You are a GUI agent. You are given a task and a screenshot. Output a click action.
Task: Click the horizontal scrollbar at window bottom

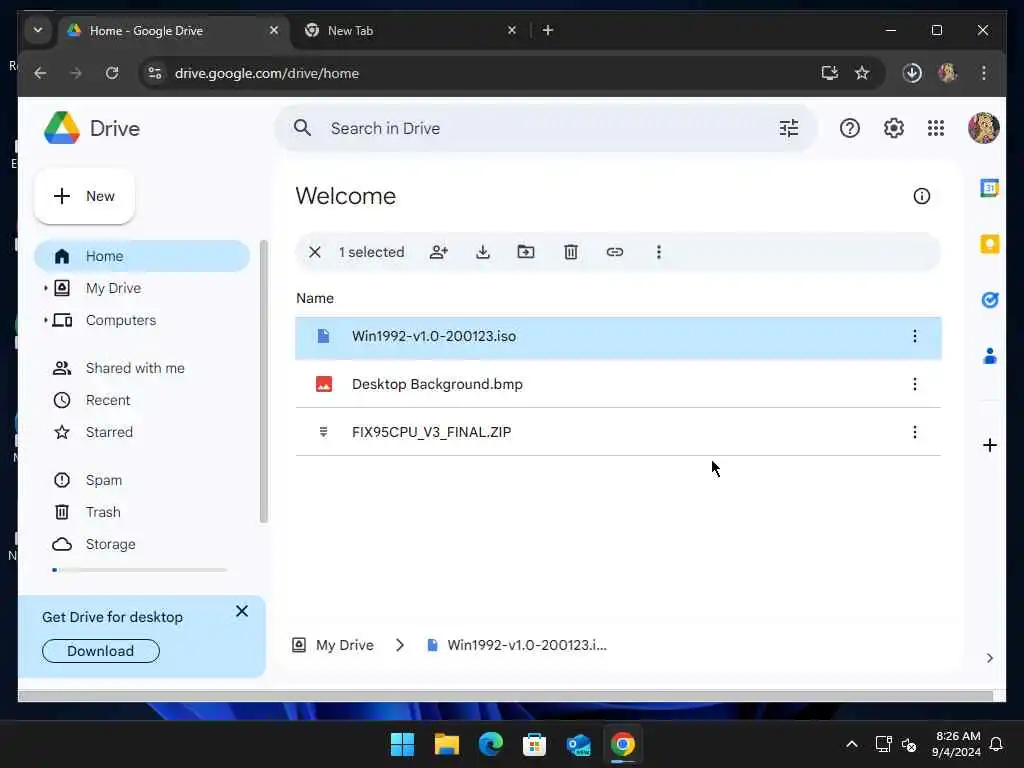pyautogui.click(x=505, y=696)
